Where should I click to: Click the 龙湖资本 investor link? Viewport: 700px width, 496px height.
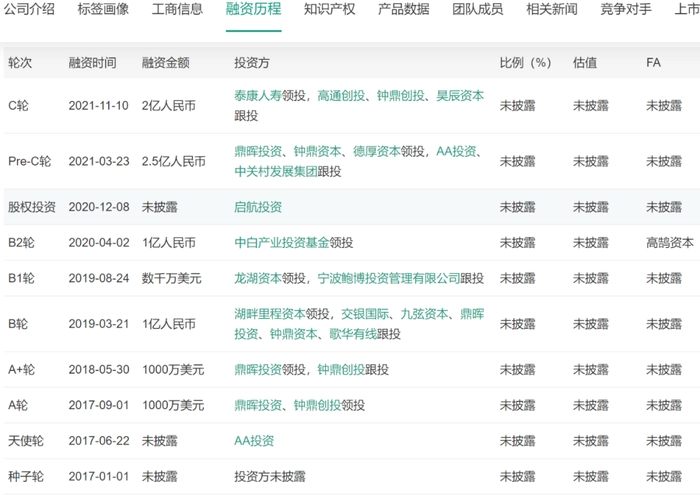pyautogui.click(x=257, y=277)
